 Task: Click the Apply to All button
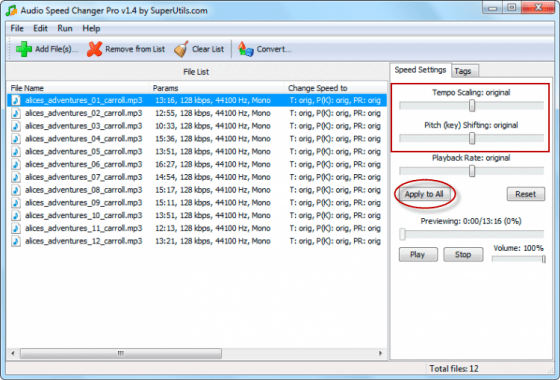424,194
